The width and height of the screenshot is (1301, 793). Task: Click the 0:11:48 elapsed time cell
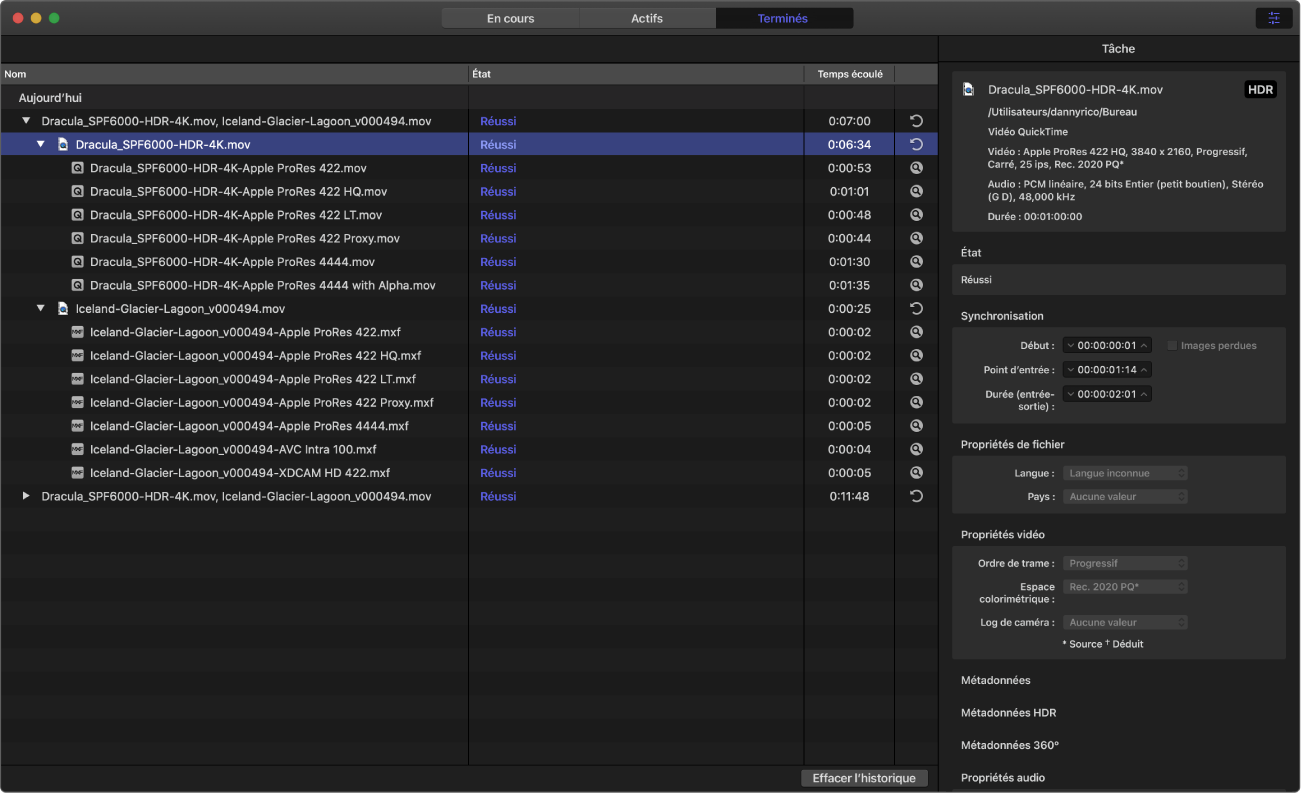(849, 496)
